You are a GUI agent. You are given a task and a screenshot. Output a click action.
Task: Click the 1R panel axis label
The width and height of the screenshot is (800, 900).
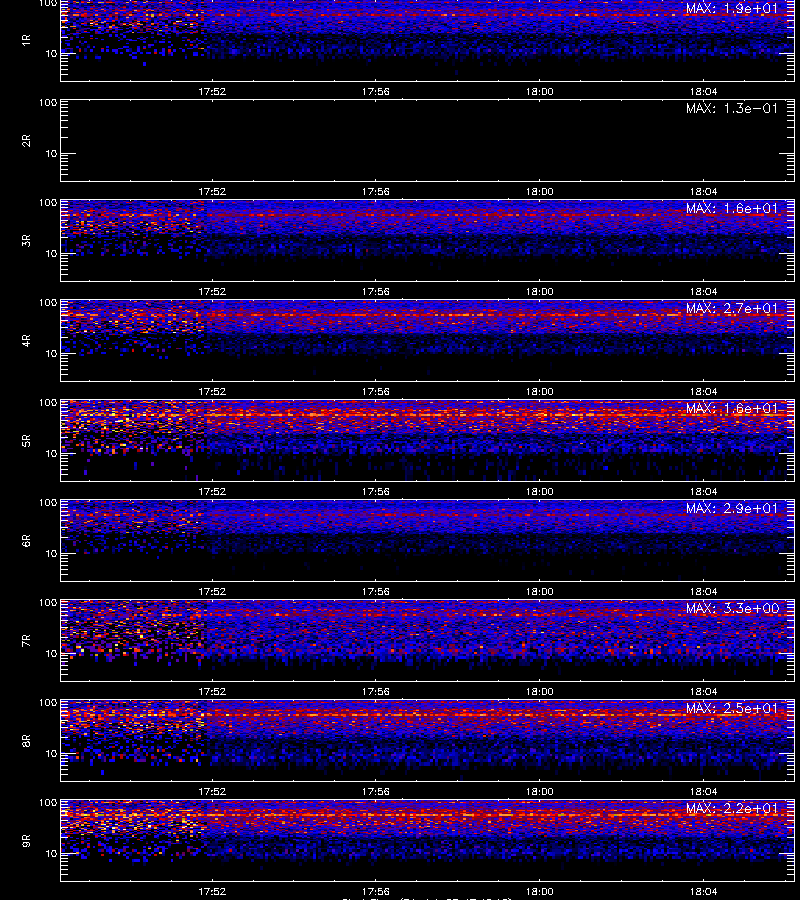[x=26, y=40]
